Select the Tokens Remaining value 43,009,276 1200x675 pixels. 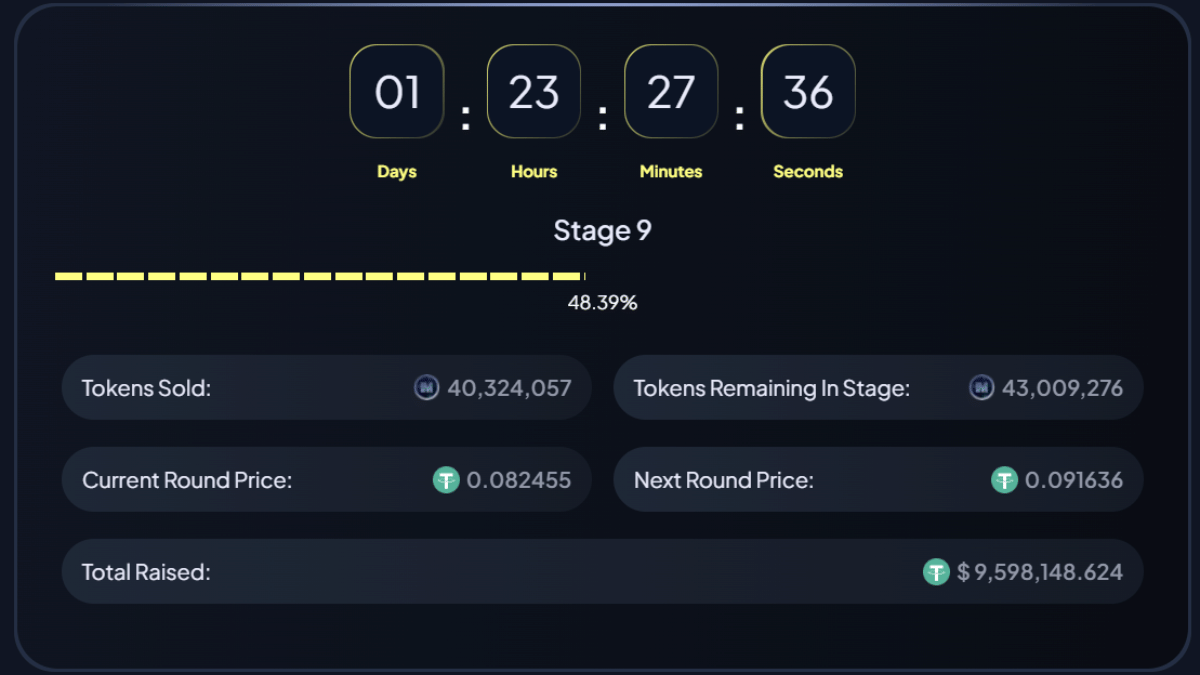point(1062,388)
